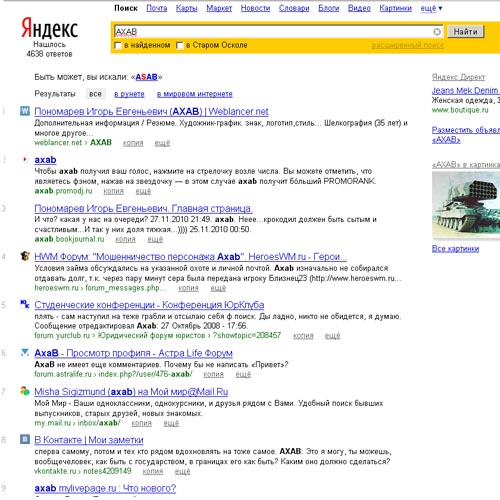The width and height of the screenshot is (500, 500).
Task: Open 'AxaB - Просмотр профиля - Астра Life Форум'
Action: click(134, 353)
